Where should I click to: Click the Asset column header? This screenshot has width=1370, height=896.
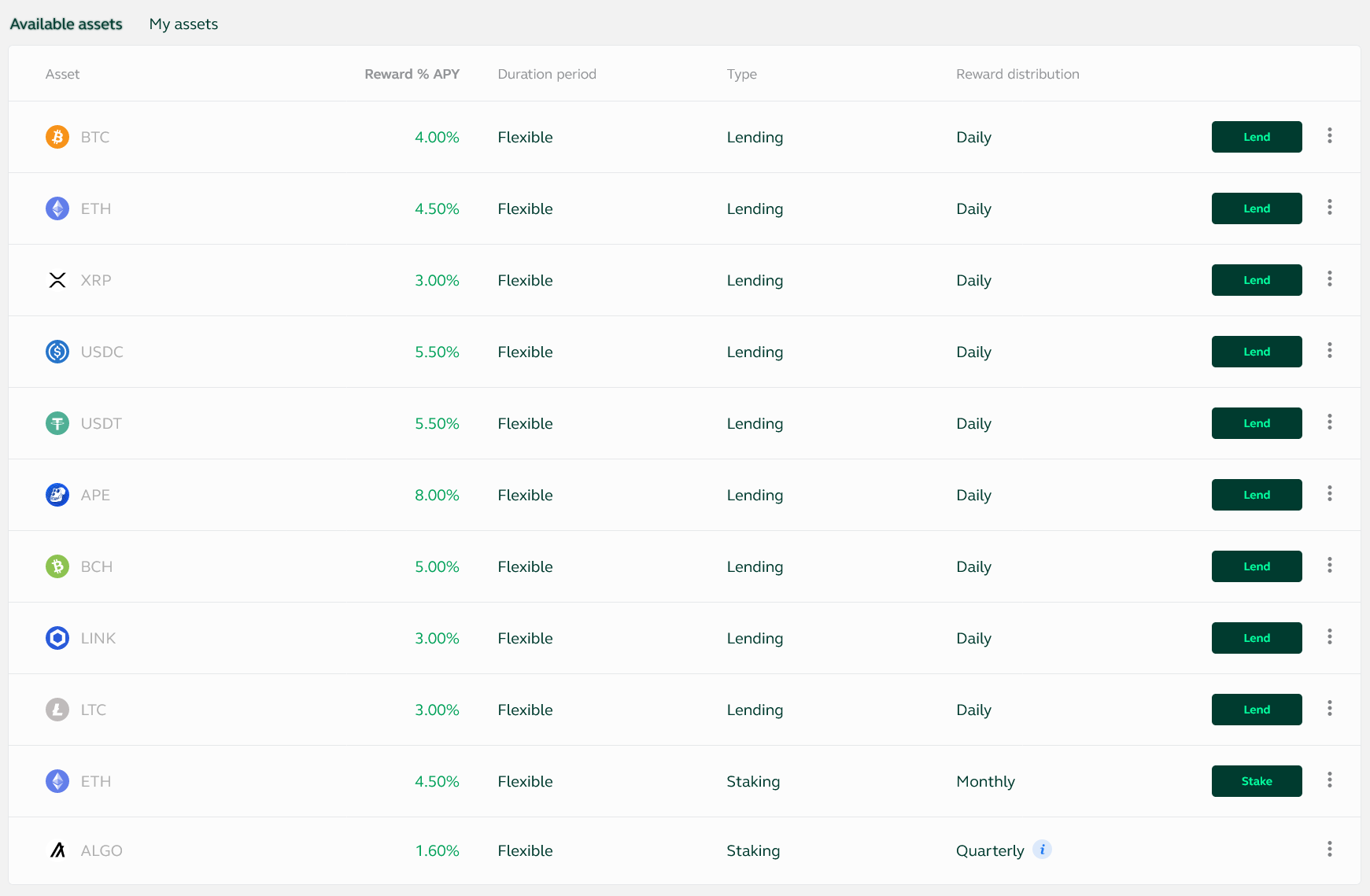coord(62,74)
